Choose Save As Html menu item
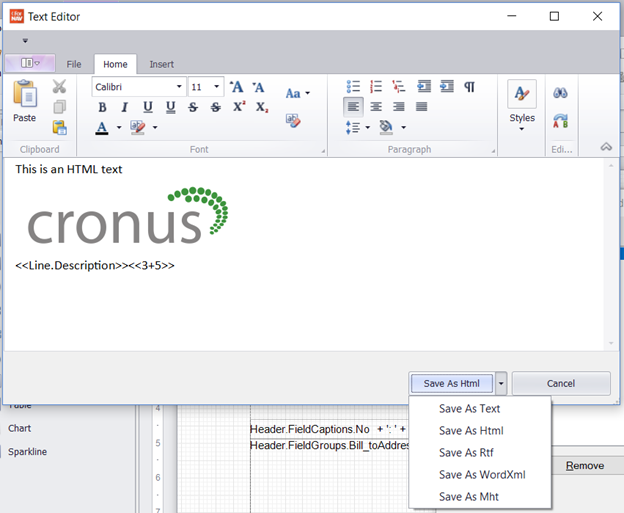This screenshot has width=624, height=513. click(x=480, y=431)
